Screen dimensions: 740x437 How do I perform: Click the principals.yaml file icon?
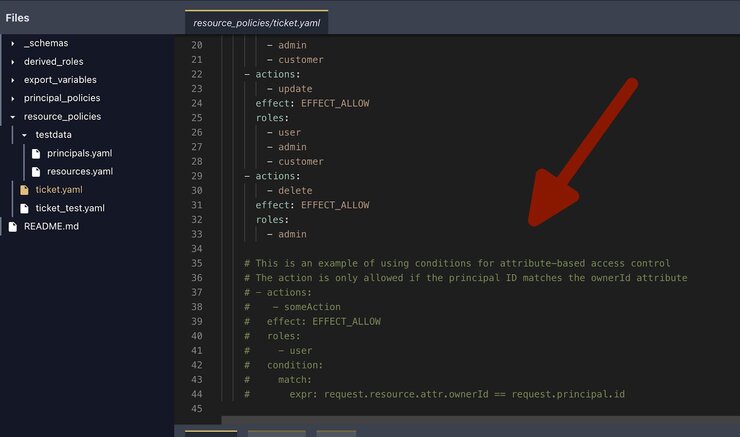pos(36,153)
